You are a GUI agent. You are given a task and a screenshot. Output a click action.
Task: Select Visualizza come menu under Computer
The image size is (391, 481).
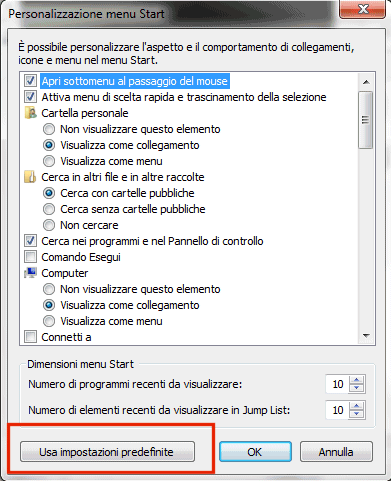[x=49, y=321]
